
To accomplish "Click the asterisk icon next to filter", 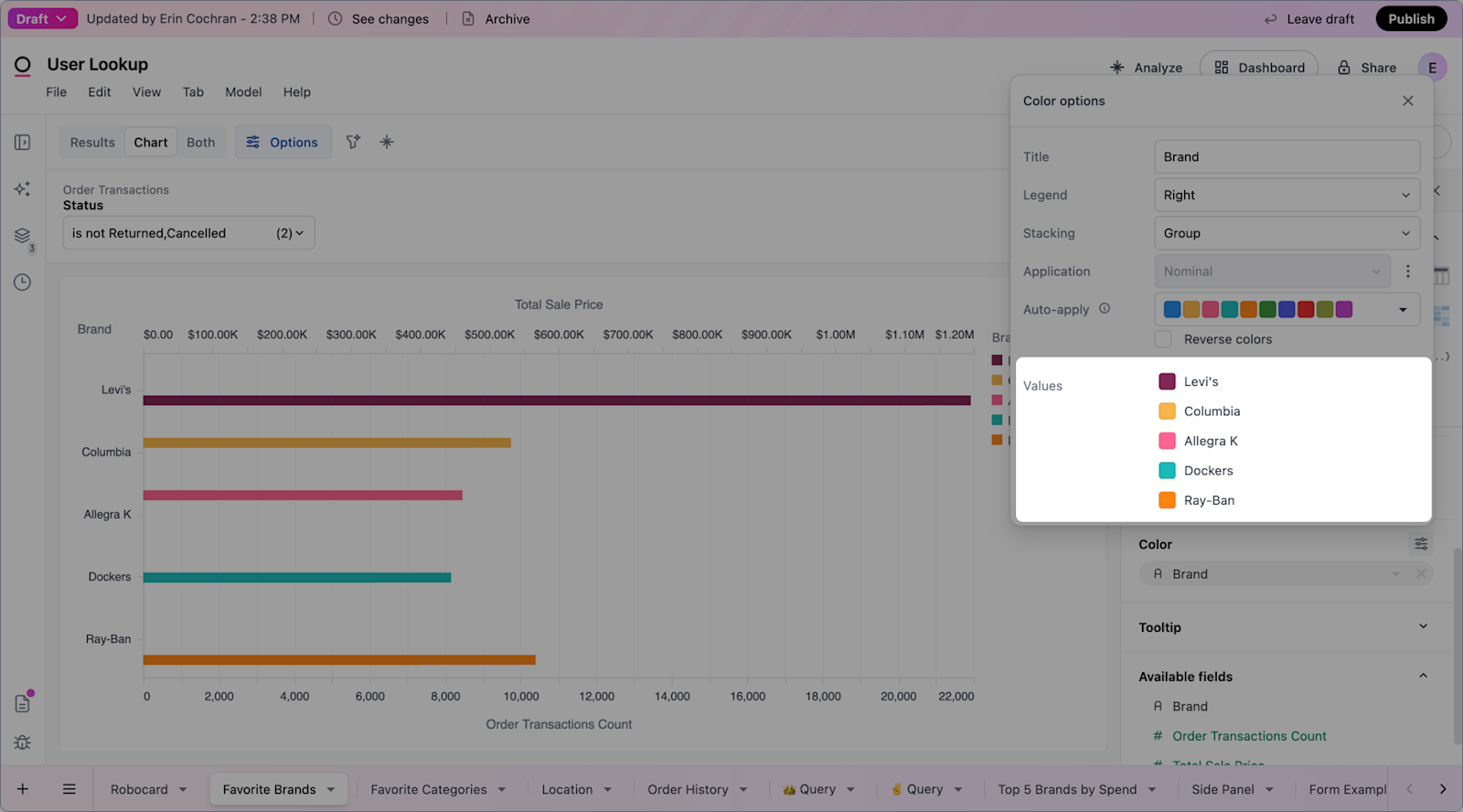I will click(x=387, y=142).
